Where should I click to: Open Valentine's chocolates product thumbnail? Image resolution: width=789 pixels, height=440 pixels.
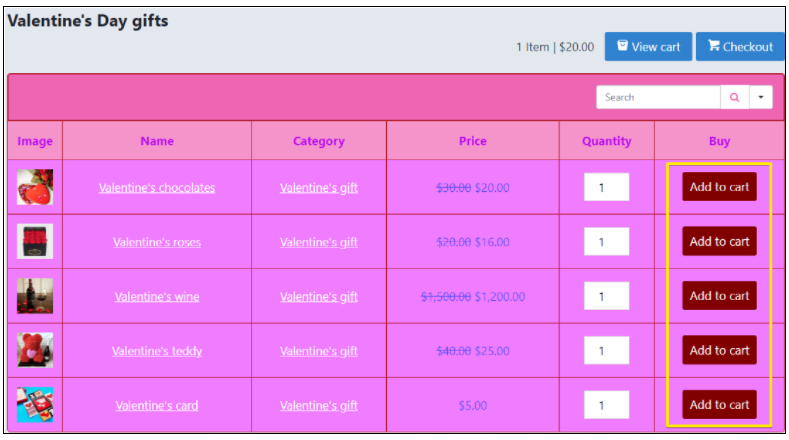tap(35, 187)
